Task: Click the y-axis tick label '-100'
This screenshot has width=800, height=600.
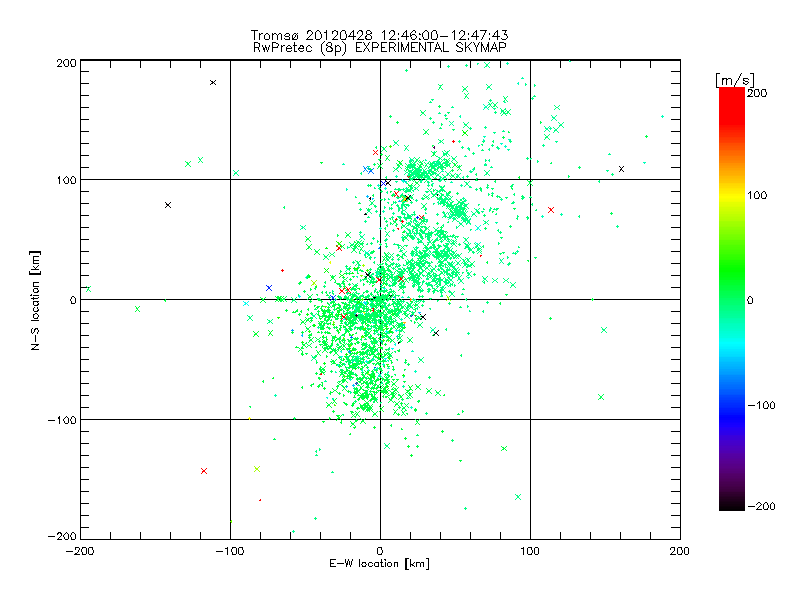Action: 62,420
